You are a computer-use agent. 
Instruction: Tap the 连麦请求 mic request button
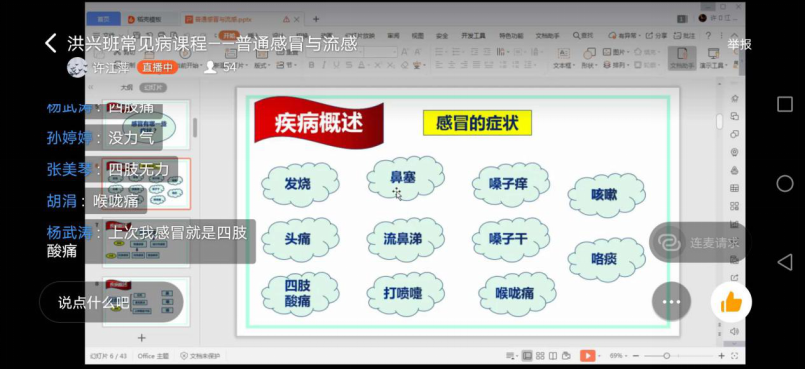699,242
